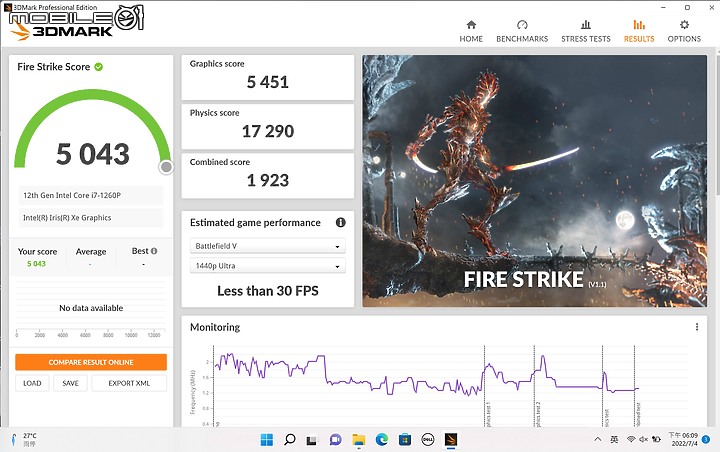
Task: Open Teams Chat taskbar icon
Action: (336, 440)
